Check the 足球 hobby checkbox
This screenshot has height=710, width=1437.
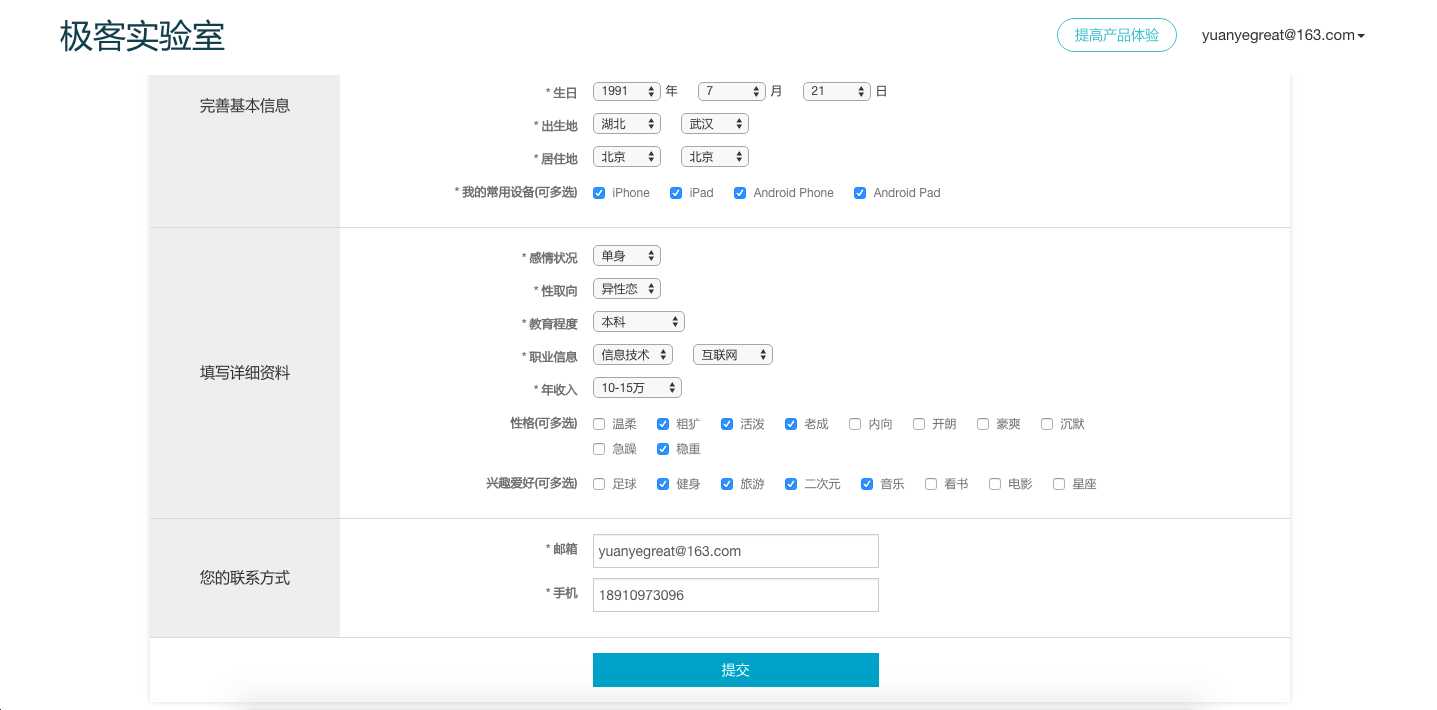pos(599,484)
